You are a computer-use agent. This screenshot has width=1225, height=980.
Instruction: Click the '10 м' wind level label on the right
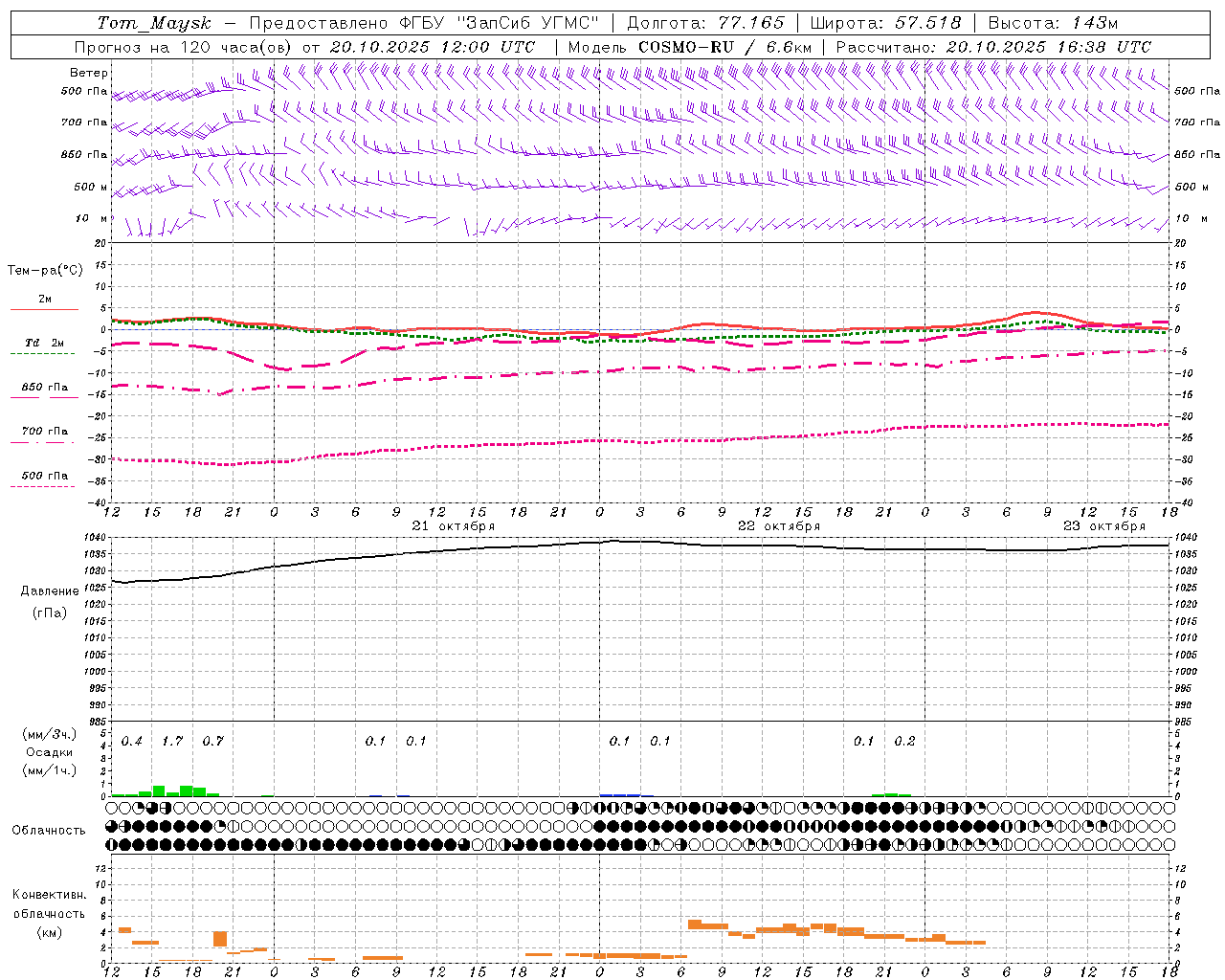[x=1192, y=218]
